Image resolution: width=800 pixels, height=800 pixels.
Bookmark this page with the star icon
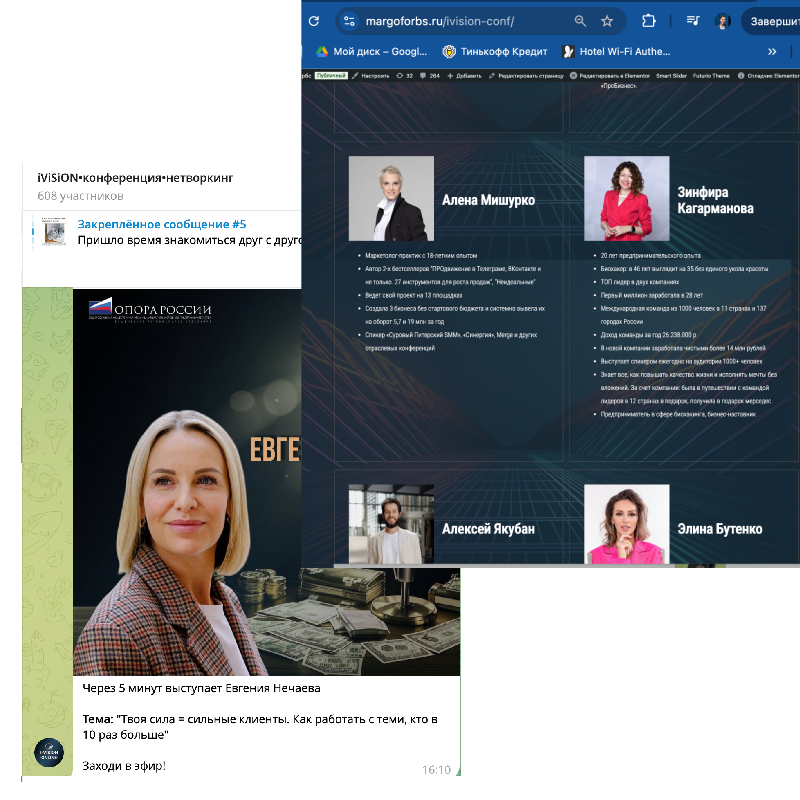coord(607,21)
